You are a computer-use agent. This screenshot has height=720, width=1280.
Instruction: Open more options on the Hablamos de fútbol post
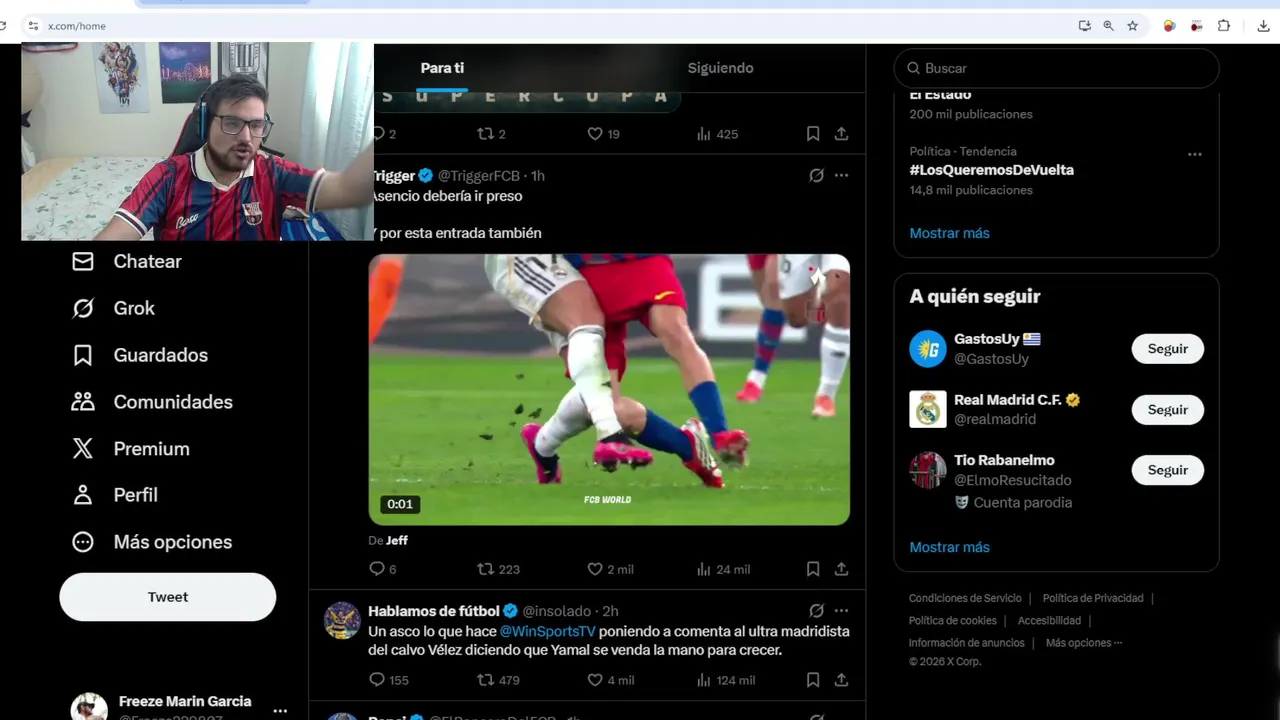[841, 611]
